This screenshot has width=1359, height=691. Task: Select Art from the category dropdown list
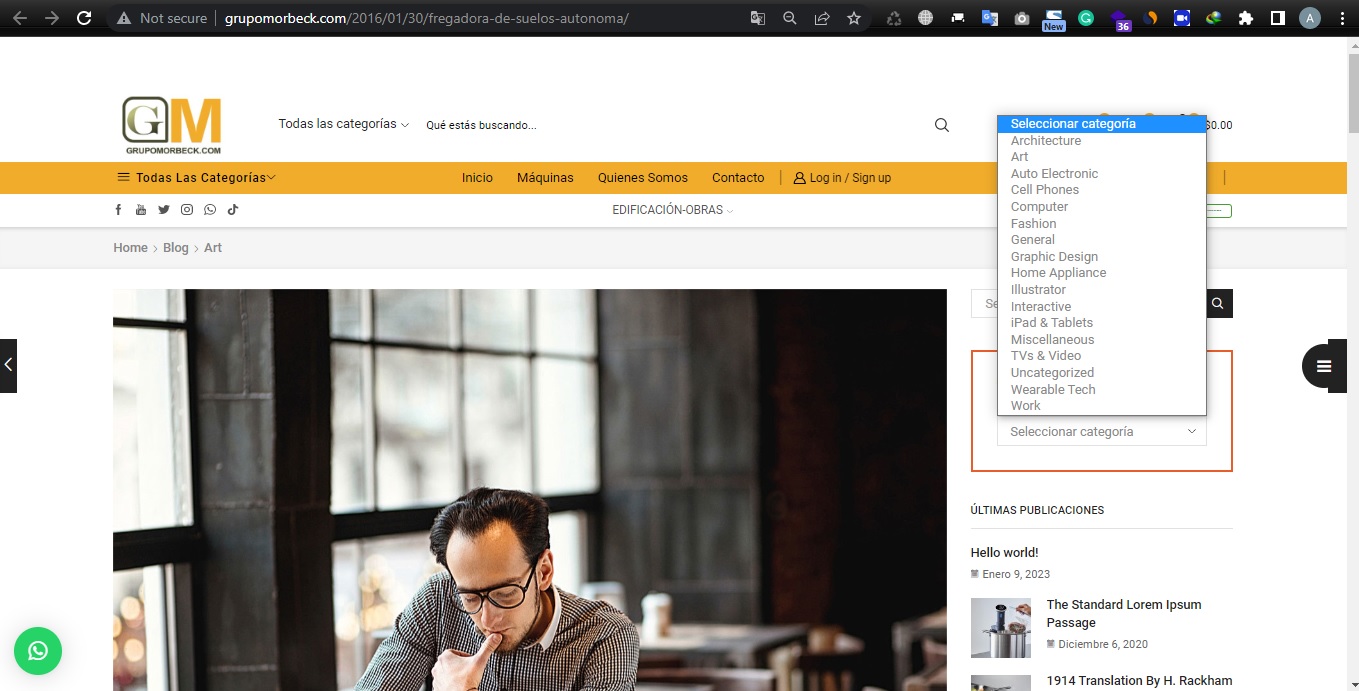pos(1102,157)
